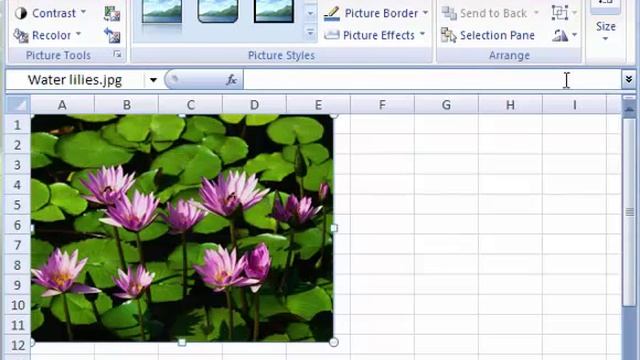Select row 1 header
Image resolution: width=640 pixels, height=360 pixels.
tap(18, 124)
